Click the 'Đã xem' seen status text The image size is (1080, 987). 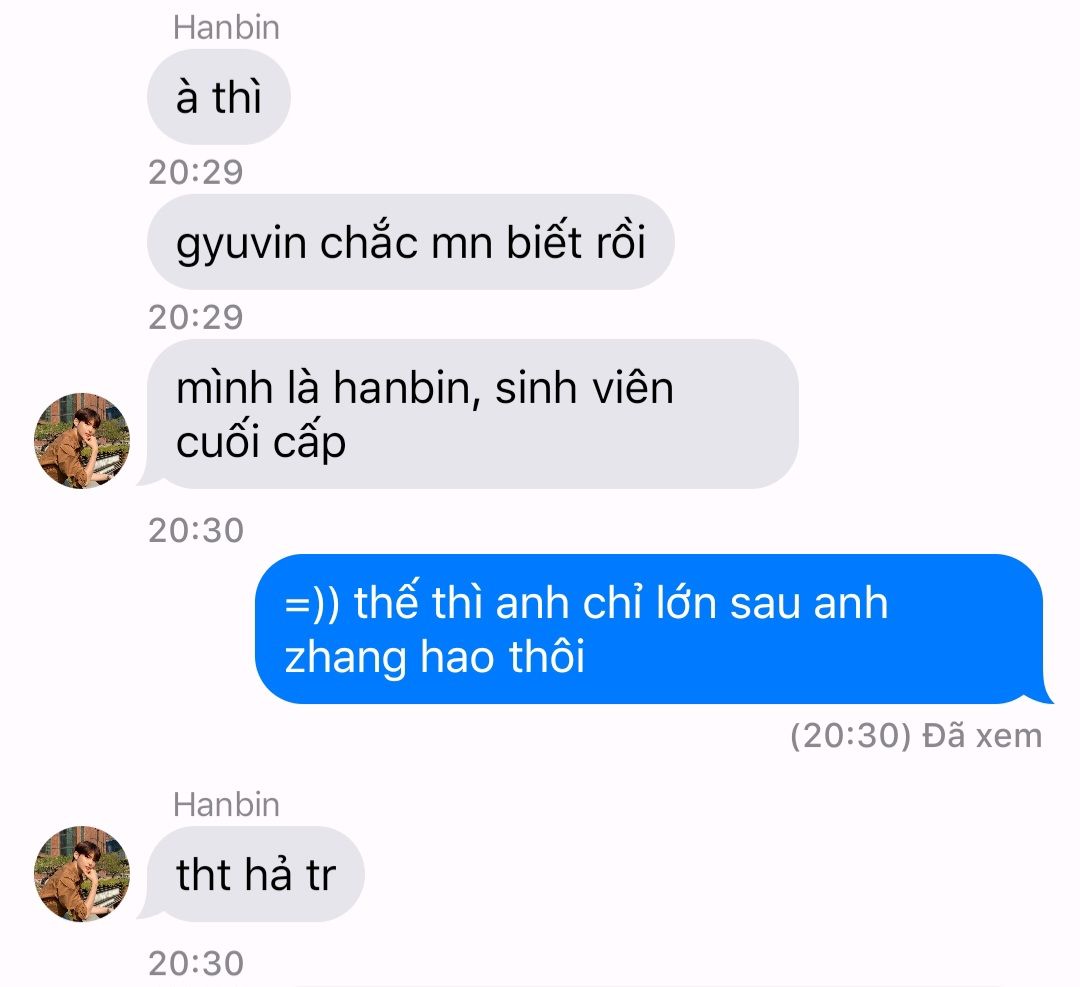(x=982, y=736)
